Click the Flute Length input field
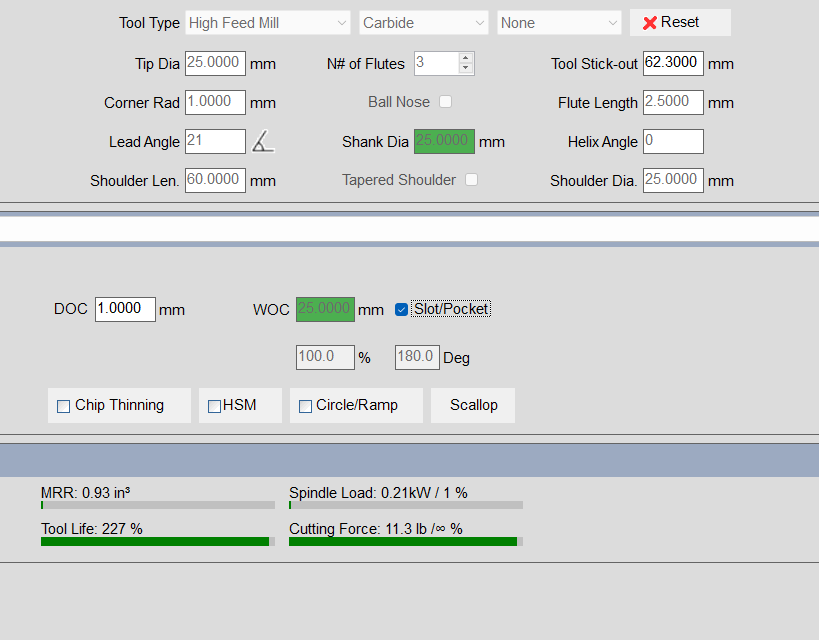The width and height of the screenshot is (819, 640). pyautogui.click(x=673, y=102)
